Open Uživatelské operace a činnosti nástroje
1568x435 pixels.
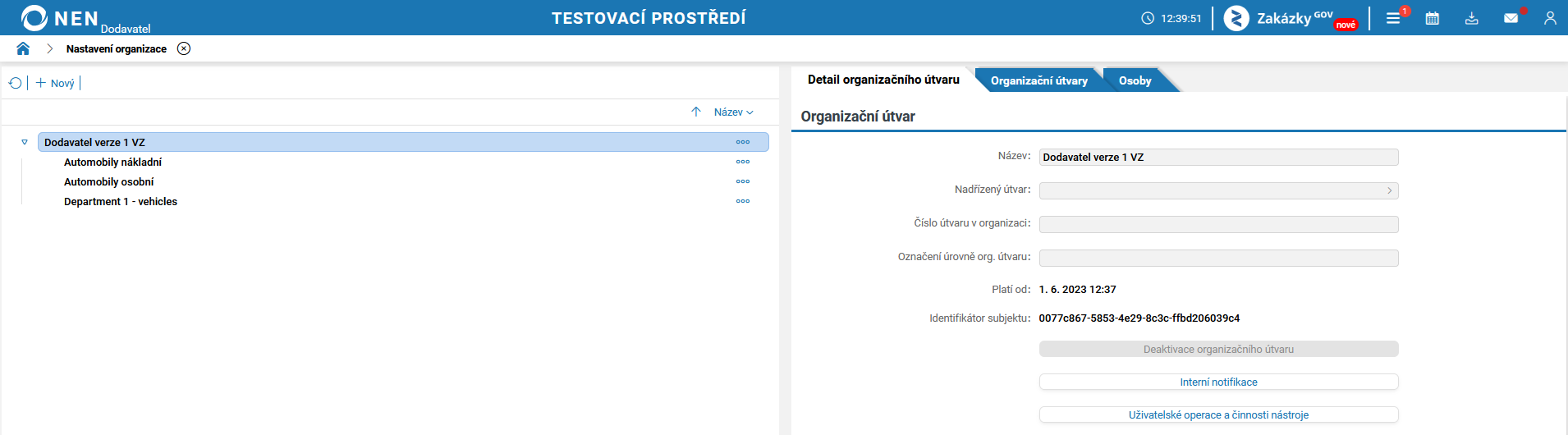[1218, 414]
